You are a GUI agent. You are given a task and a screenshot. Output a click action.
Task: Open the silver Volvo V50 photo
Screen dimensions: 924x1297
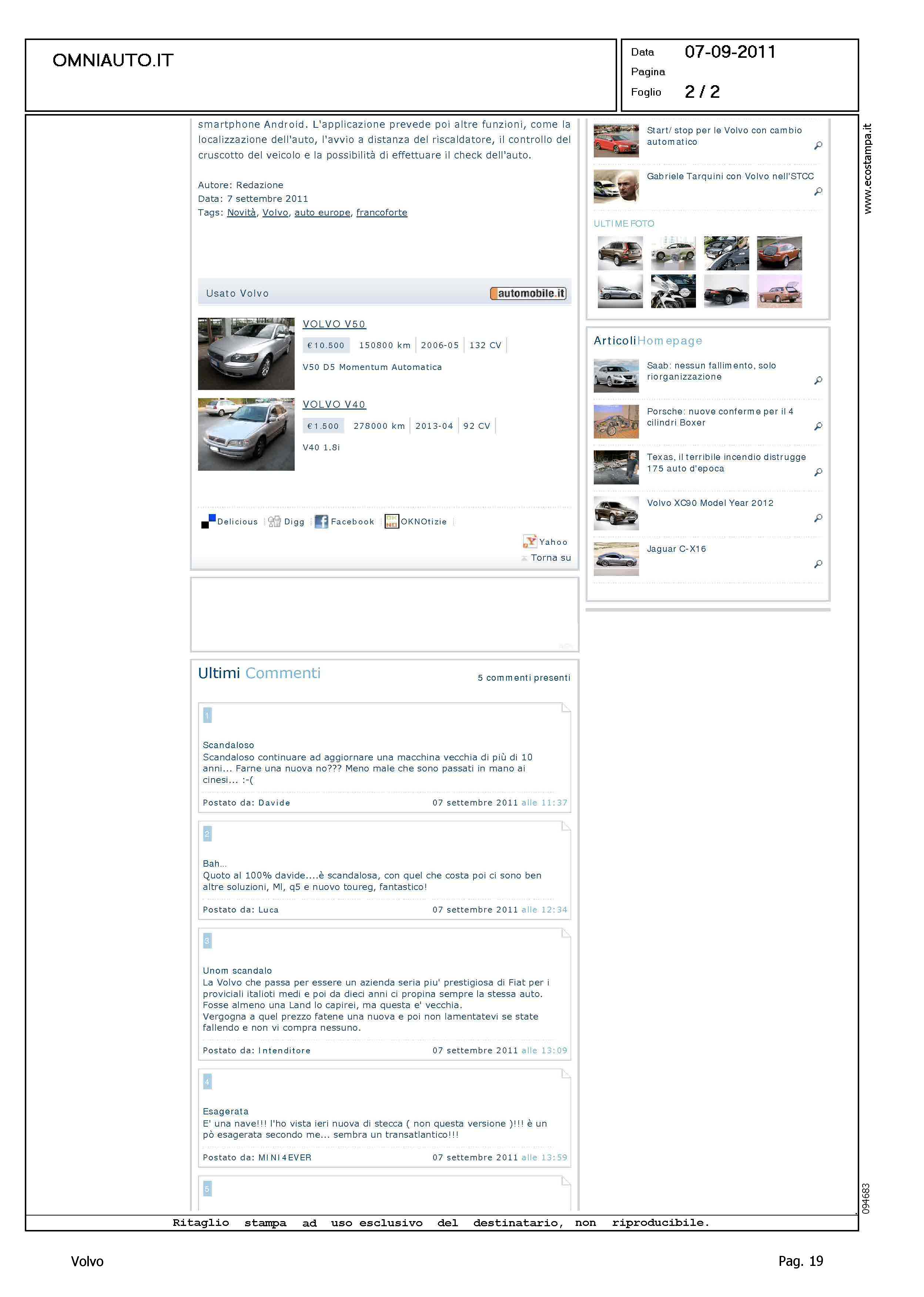tap(246, 353)
